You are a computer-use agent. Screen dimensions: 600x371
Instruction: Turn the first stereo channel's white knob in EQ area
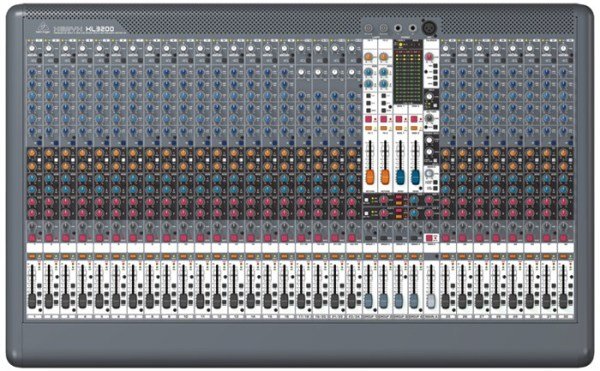click(x=302, y=72)
